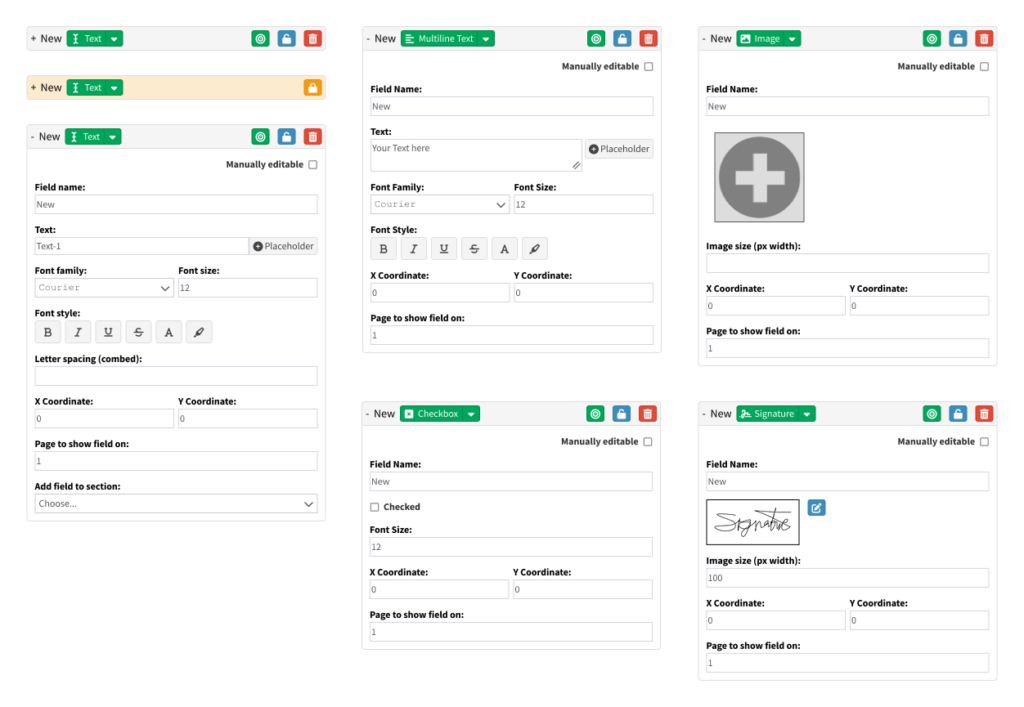Click blue edit icon beside signature image
The width and height of the screenshot is (1024, 707).
click(x=816, y=507)
